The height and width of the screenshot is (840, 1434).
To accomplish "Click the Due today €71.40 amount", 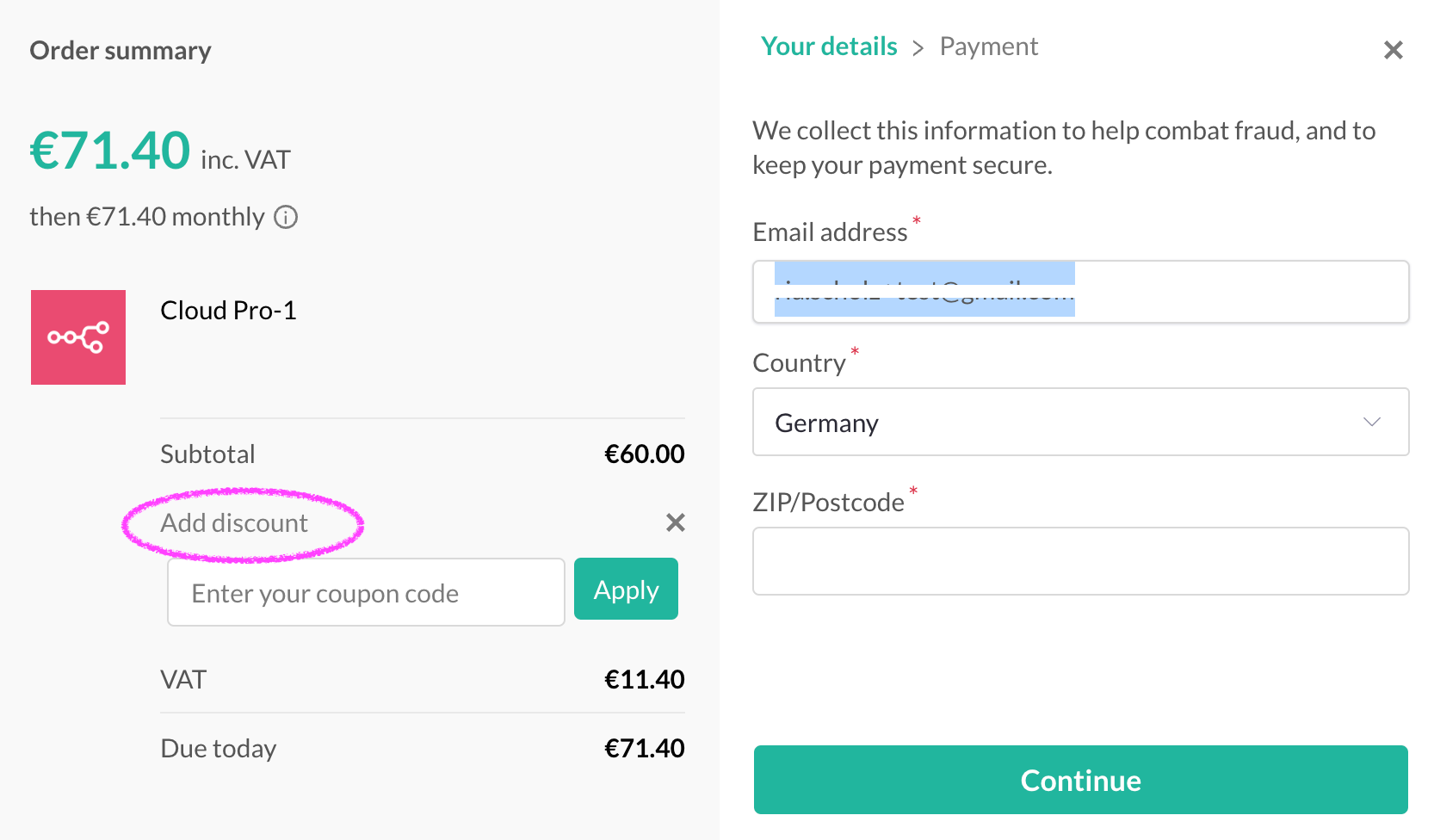I will click(644, 749).
